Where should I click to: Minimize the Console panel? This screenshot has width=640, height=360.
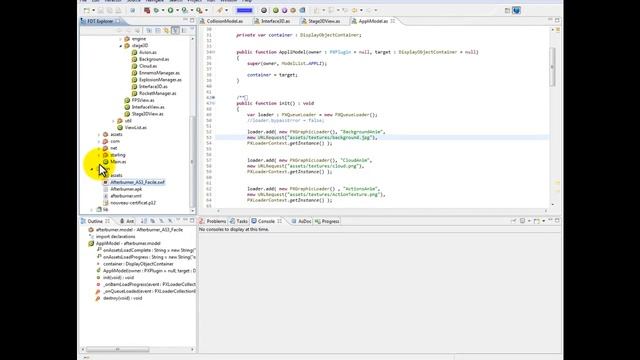[550, 220]
